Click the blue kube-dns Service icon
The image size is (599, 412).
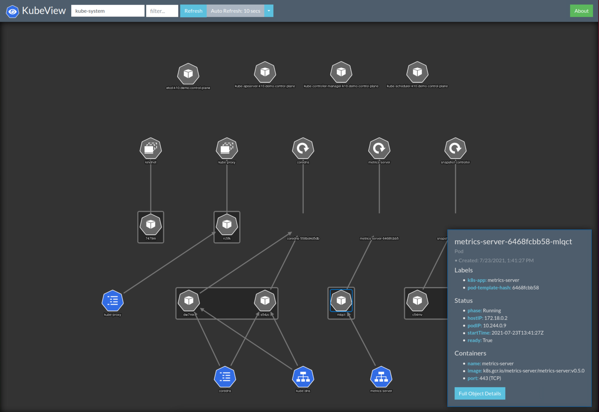303,377
